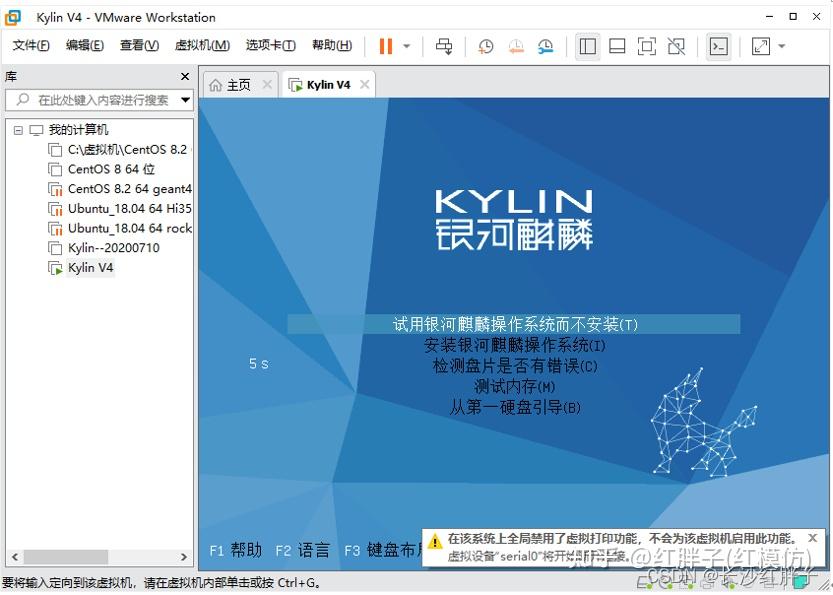Click the pause virtual machine icon
833x595 pixels.
[386, 46]
